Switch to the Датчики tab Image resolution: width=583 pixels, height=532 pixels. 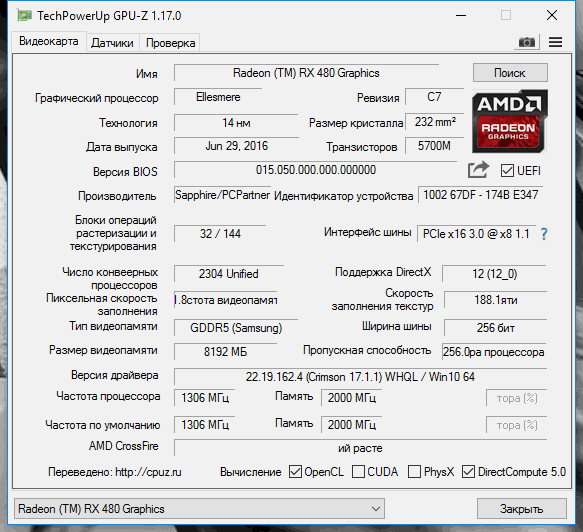[112, 43]
